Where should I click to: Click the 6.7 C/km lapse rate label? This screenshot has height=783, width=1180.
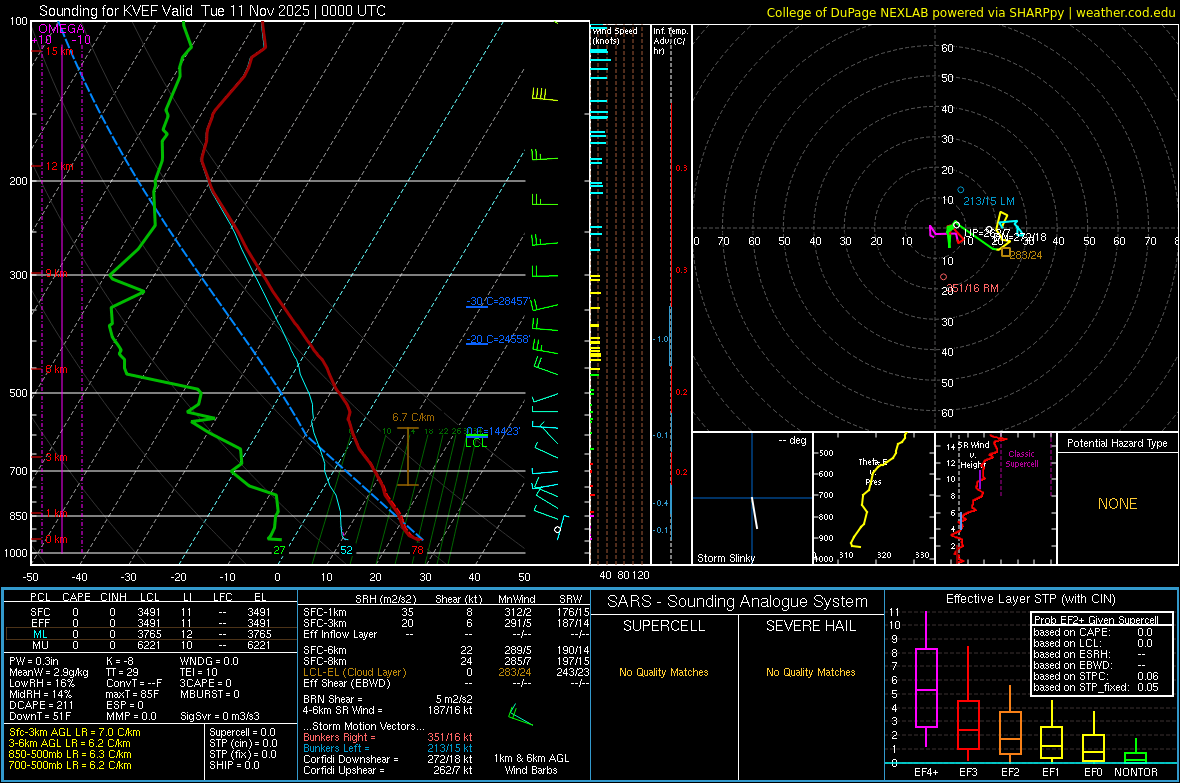[413, 417]
